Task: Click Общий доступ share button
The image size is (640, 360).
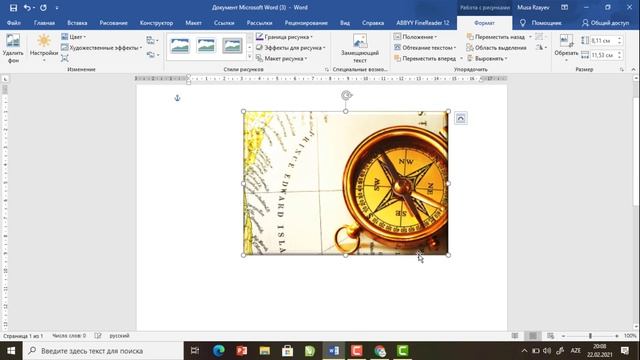Action: (605, 23)
